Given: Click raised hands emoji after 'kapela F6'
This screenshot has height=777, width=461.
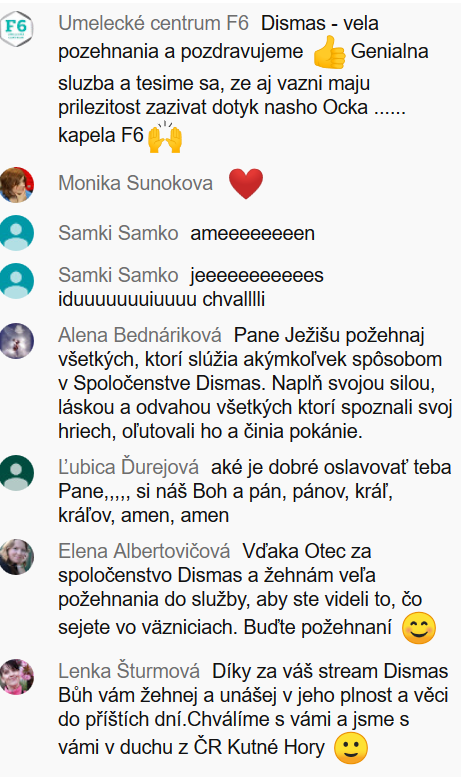Looking at the screenshot, I should 165,136.
